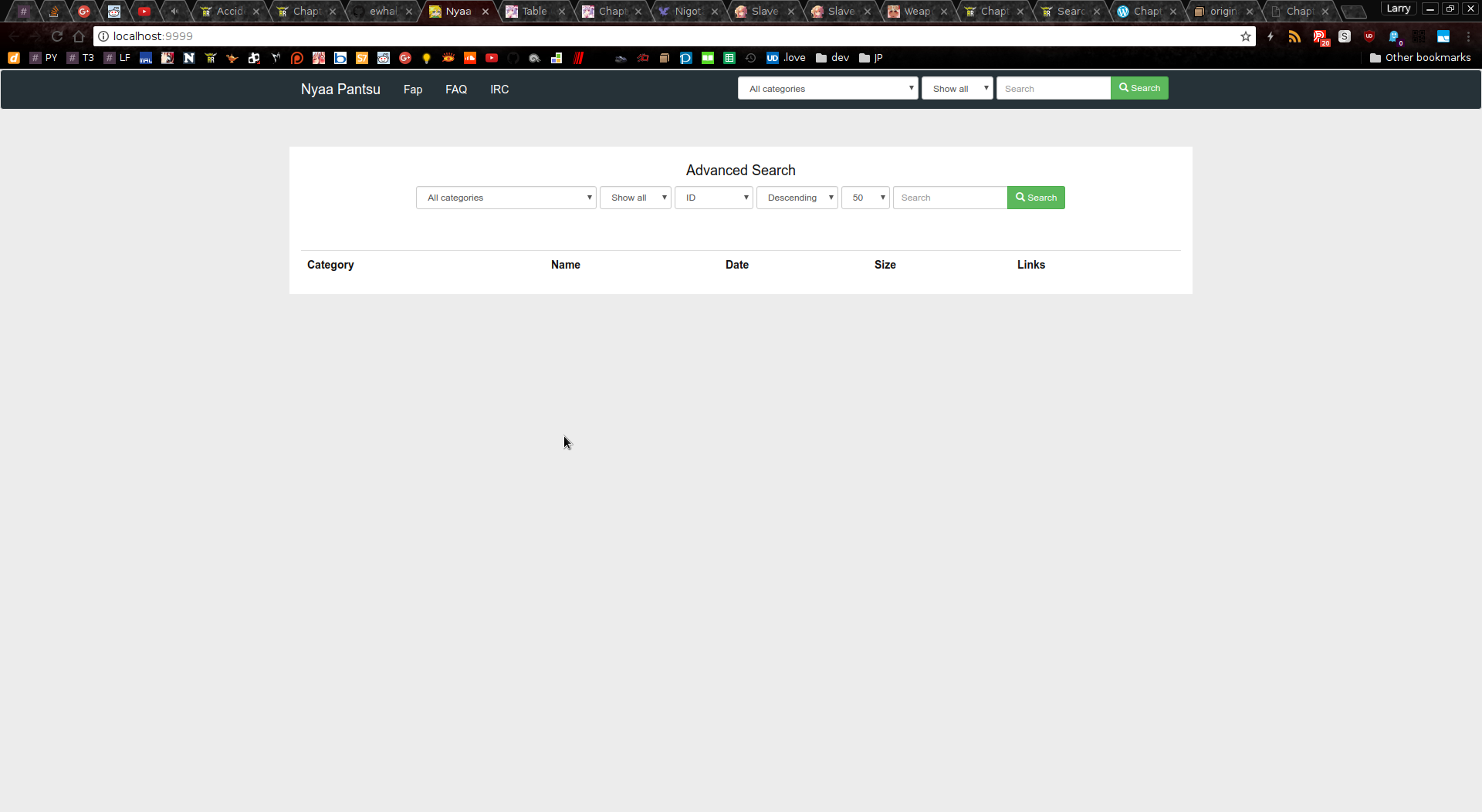Open the Other bookmarks folder
Viewport: 1482px width, 812px height.
[x=1419, y=58]
